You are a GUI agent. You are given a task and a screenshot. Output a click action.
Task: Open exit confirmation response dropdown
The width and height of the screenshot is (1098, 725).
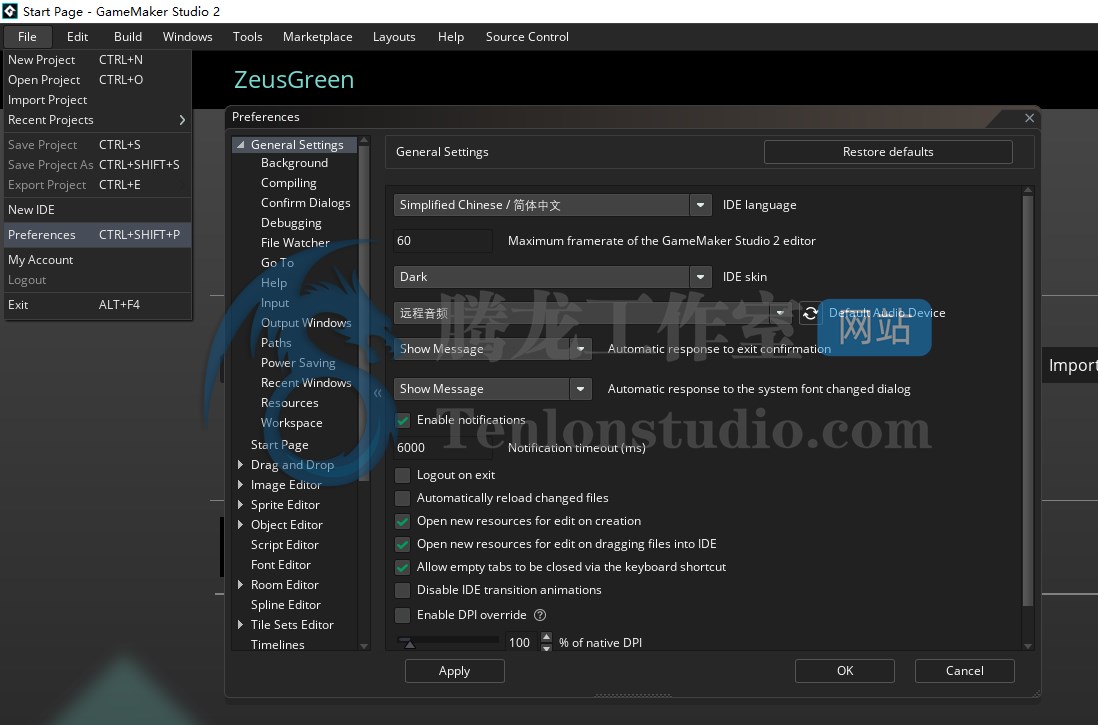click(x=581, y=349)
